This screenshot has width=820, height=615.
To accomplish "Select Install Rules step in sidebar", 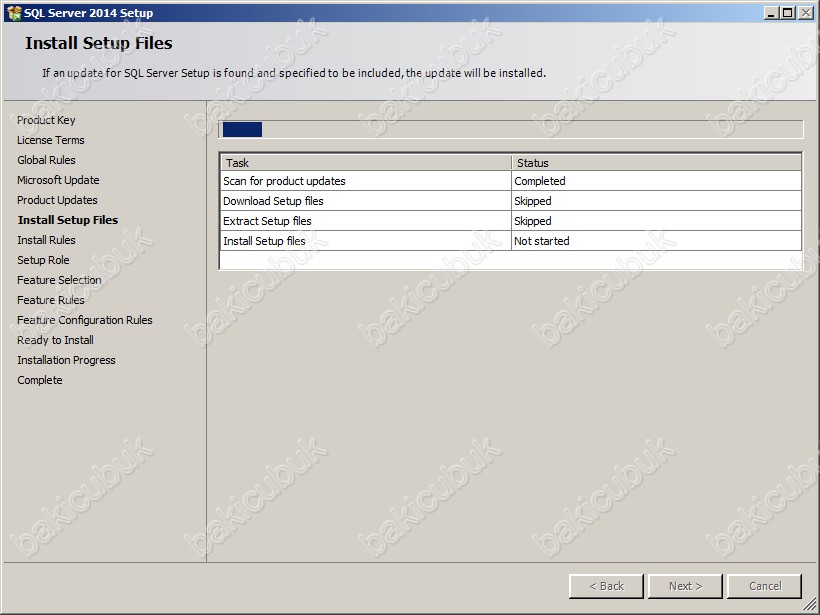I will click(46, 240).
